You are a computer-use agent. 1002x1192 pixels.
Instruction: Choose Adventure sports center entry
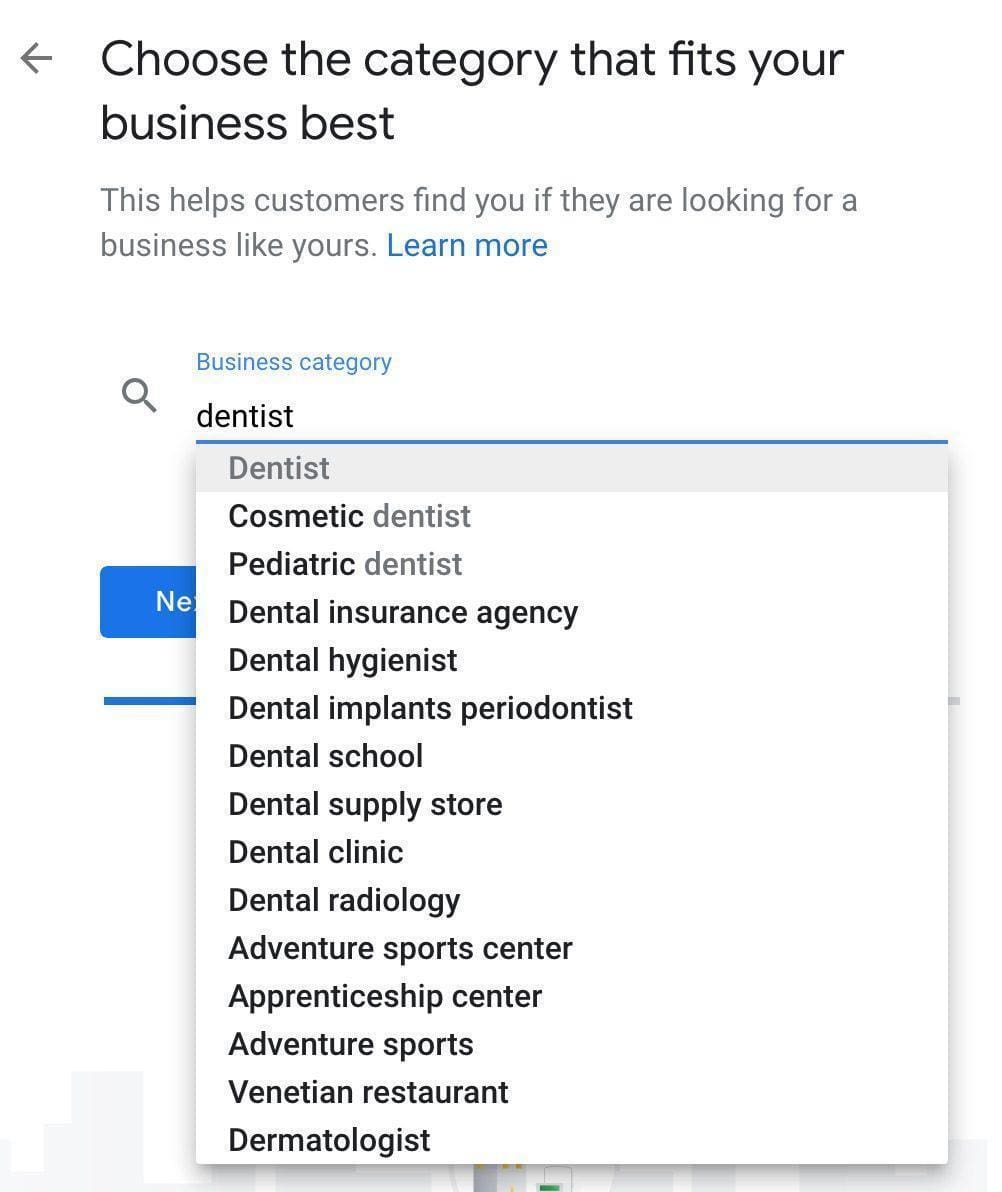pyautogui.click(x=400, y=948)
